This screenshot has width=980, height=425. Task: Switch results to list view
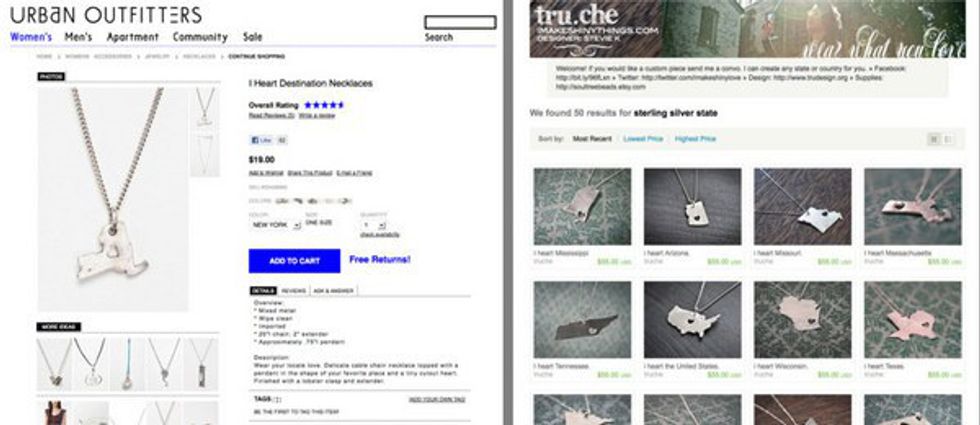[x=948, y=139]
